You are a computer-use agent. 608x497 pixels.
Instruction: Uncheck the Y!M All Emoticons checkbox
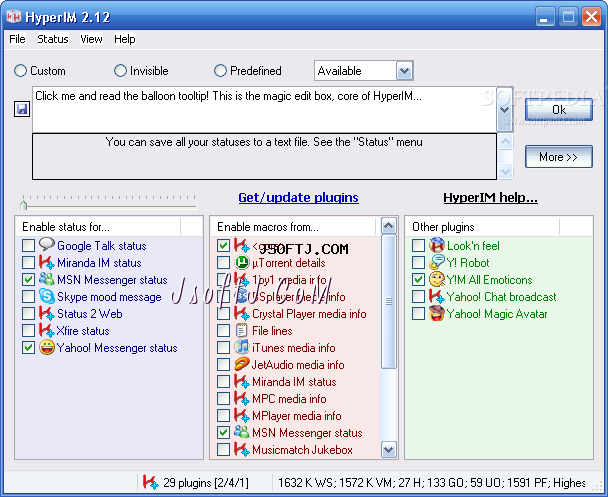tap(418, 280)
